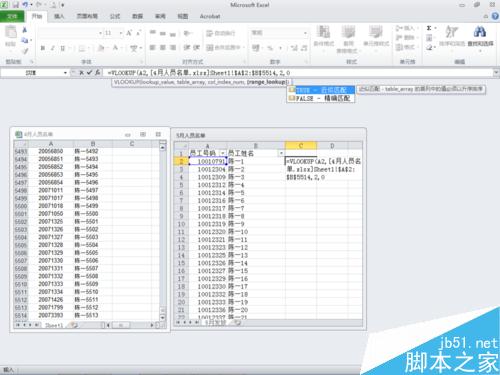Open filter dropdown on 员工姓名 header
This screenshot has width=500, height=375.
281,153
